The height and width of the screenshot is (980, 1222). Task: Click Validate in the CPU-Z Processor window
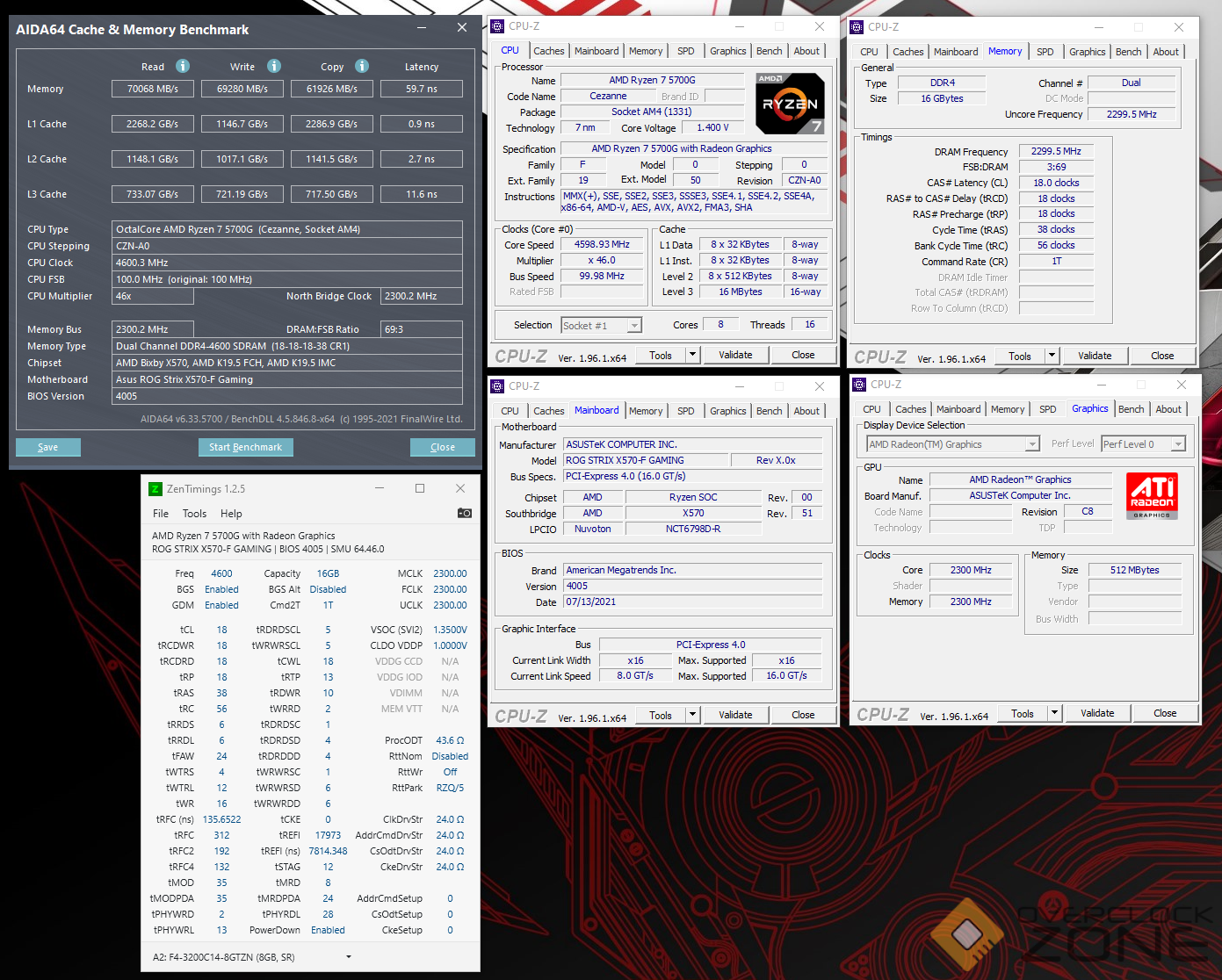click(x=735, y=355)
